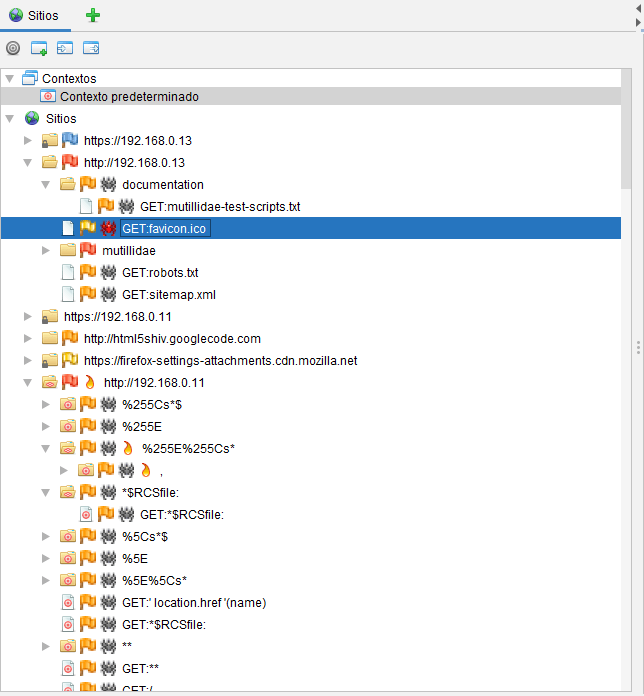
Task: Toggle show only URLs in scope button
Action: click(13, 48)
